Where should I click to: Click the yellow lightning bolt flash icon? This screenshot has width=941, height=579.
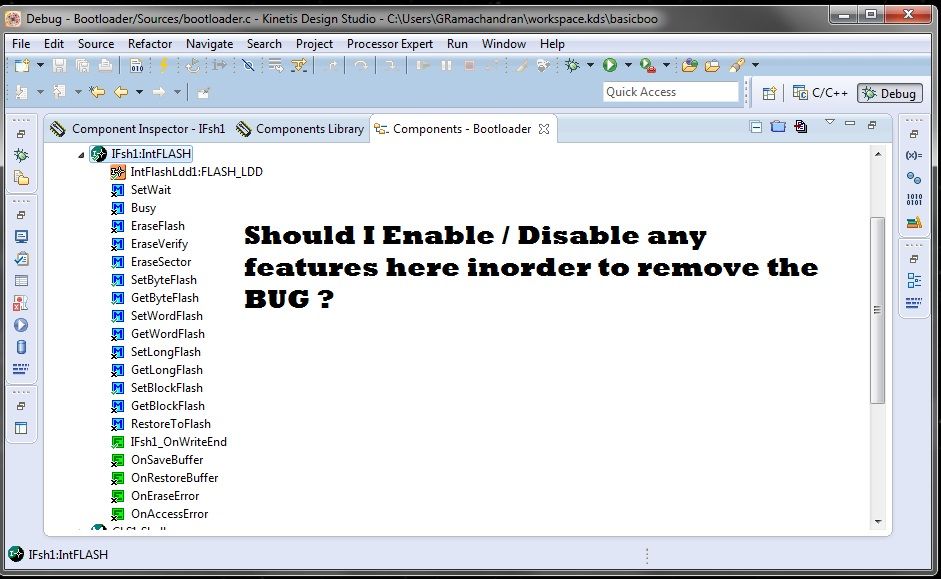(x=163, y=65)
